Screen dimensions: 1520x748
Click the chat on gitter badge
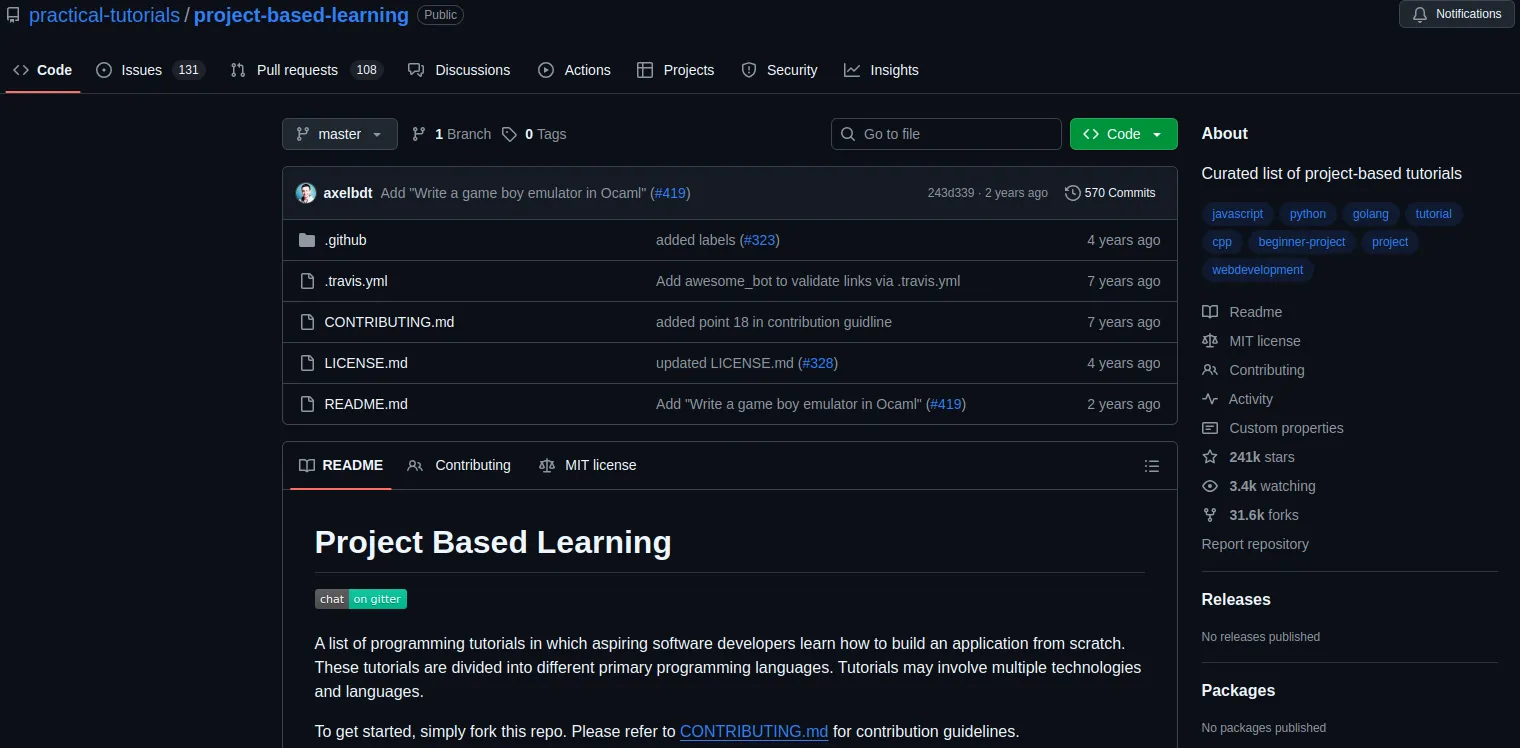(361, 599)
